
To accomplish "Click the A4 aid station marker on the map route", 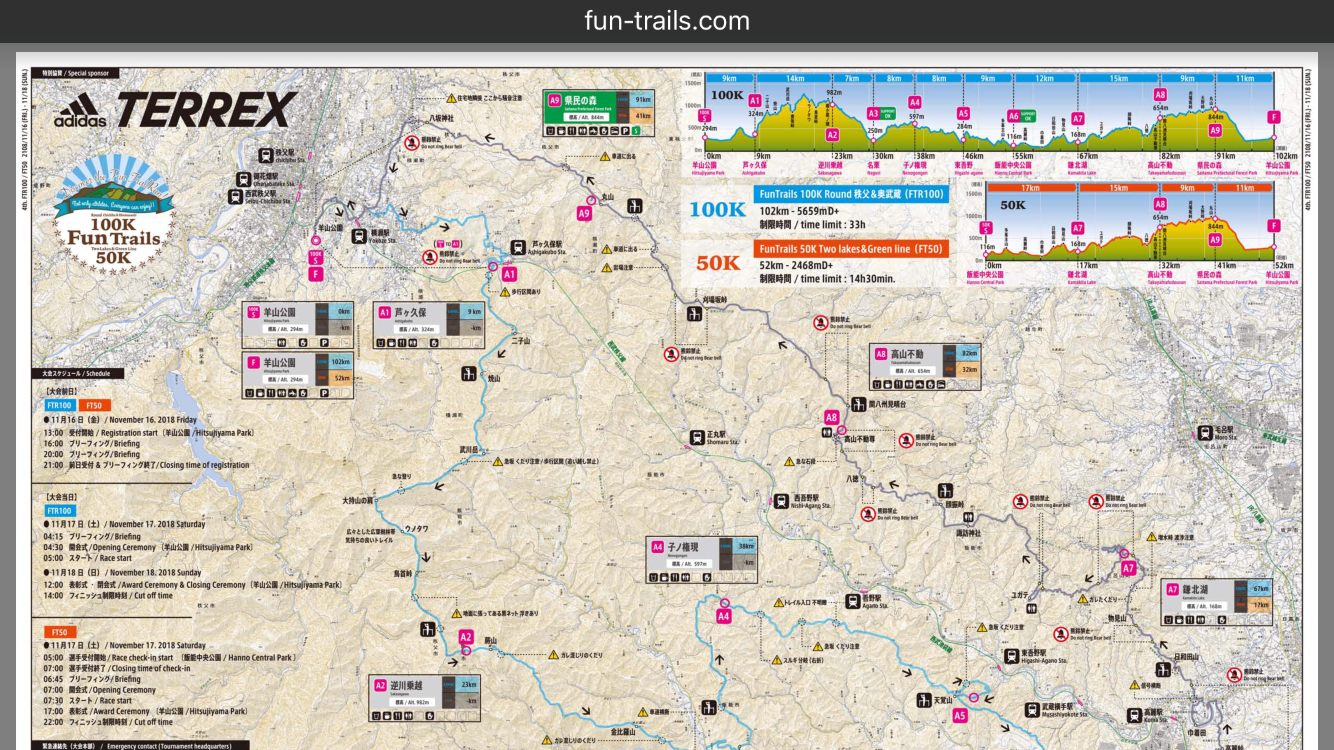I will click(x=724, y=617).
